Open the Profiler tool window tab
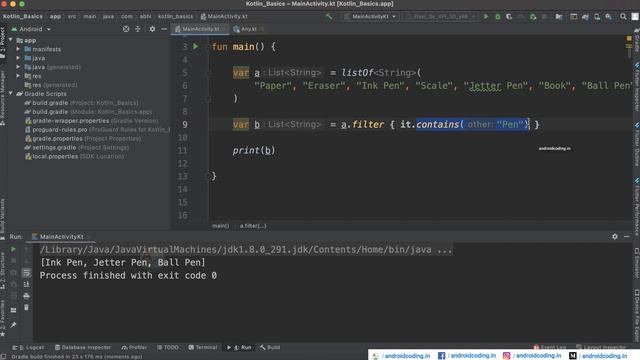 (134, 347)
